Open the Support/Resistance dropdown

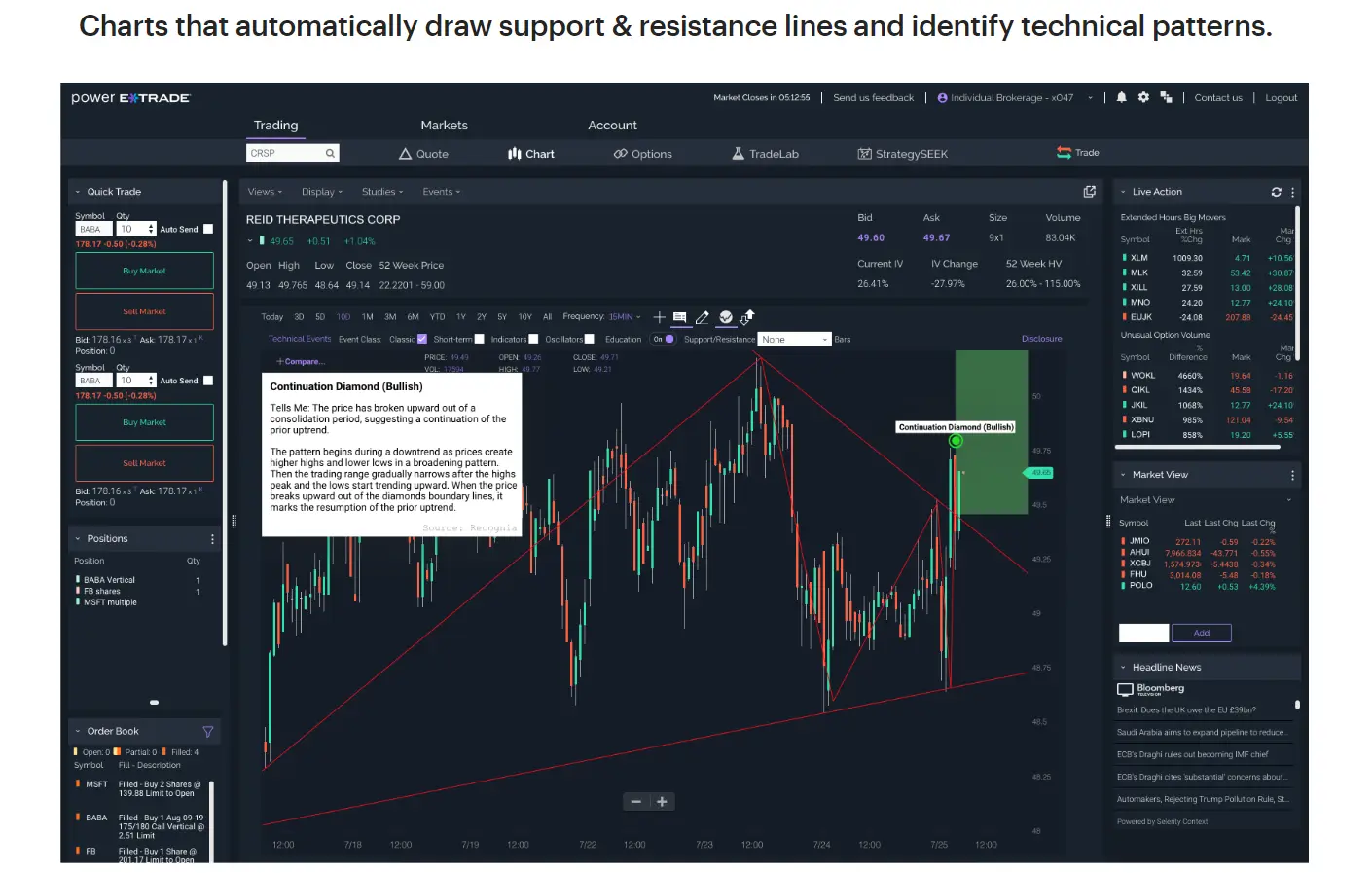(795, 340)
